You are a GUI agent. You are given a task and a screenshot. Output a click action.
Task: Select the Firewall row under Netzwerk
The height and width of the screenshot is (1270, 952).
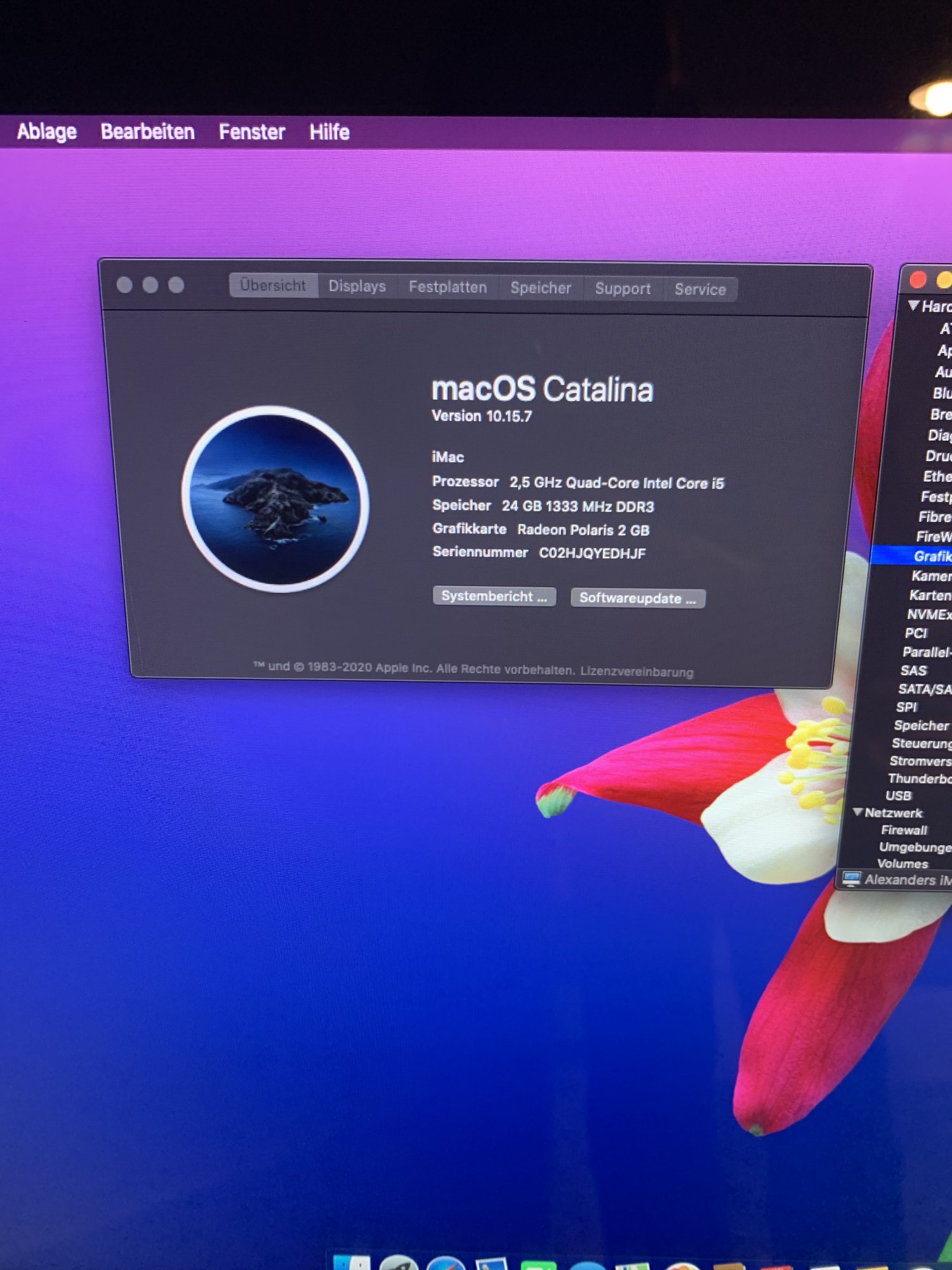pos(904,830)
